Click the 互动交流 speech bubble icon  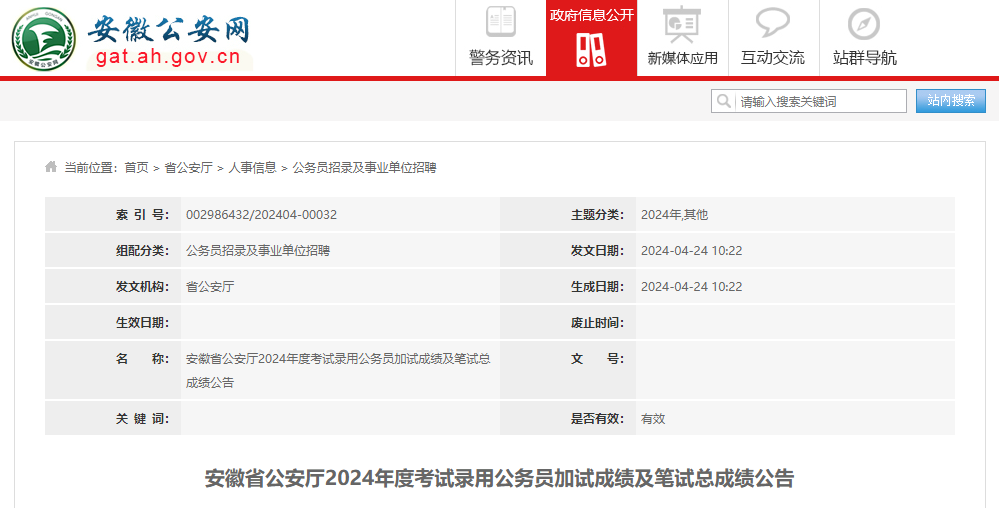pyautogui.click(x=773, y=22)
